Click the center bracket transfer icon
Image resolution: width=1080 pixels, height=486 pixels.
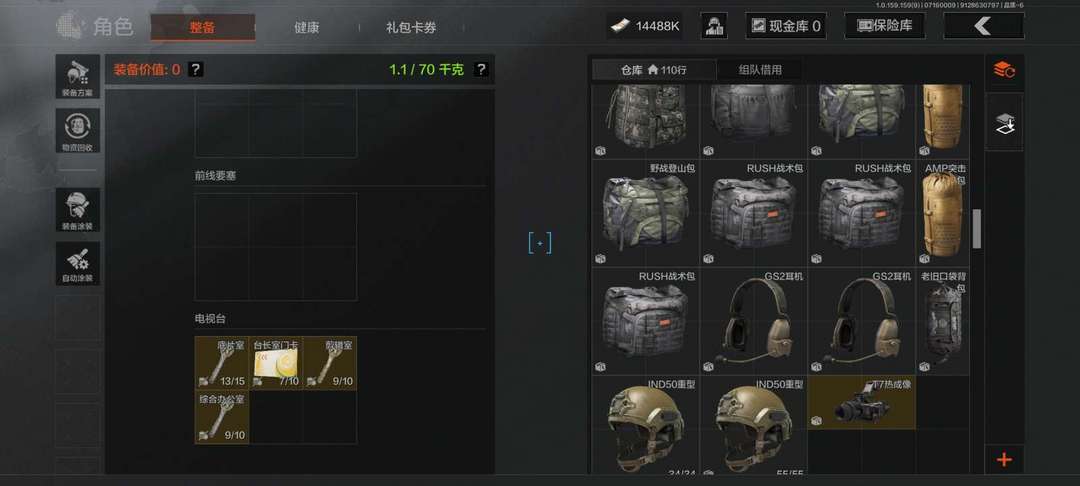[540, 243]
